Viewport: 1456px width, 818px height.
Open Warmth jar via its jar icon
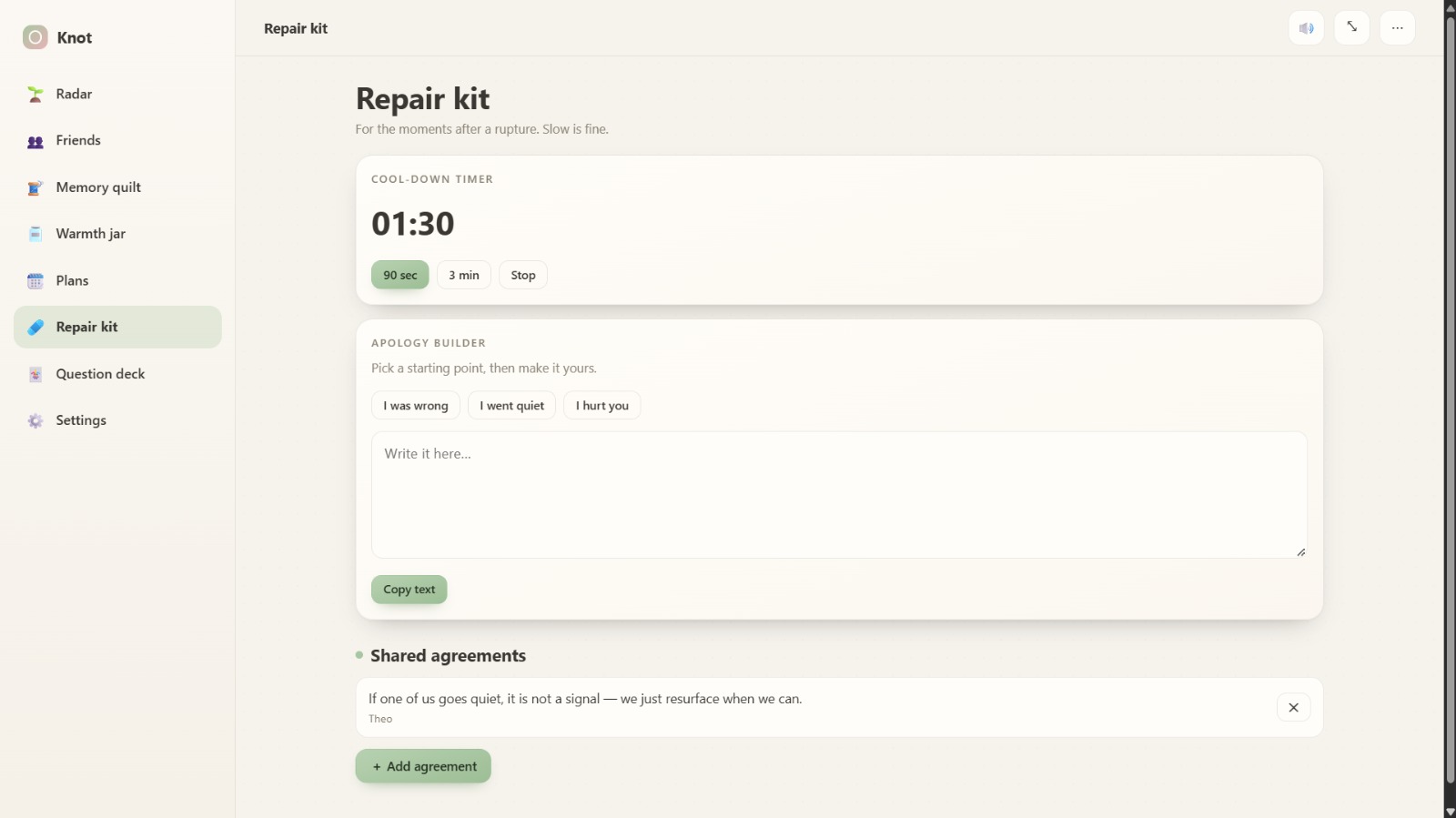[x=35, y=234]
